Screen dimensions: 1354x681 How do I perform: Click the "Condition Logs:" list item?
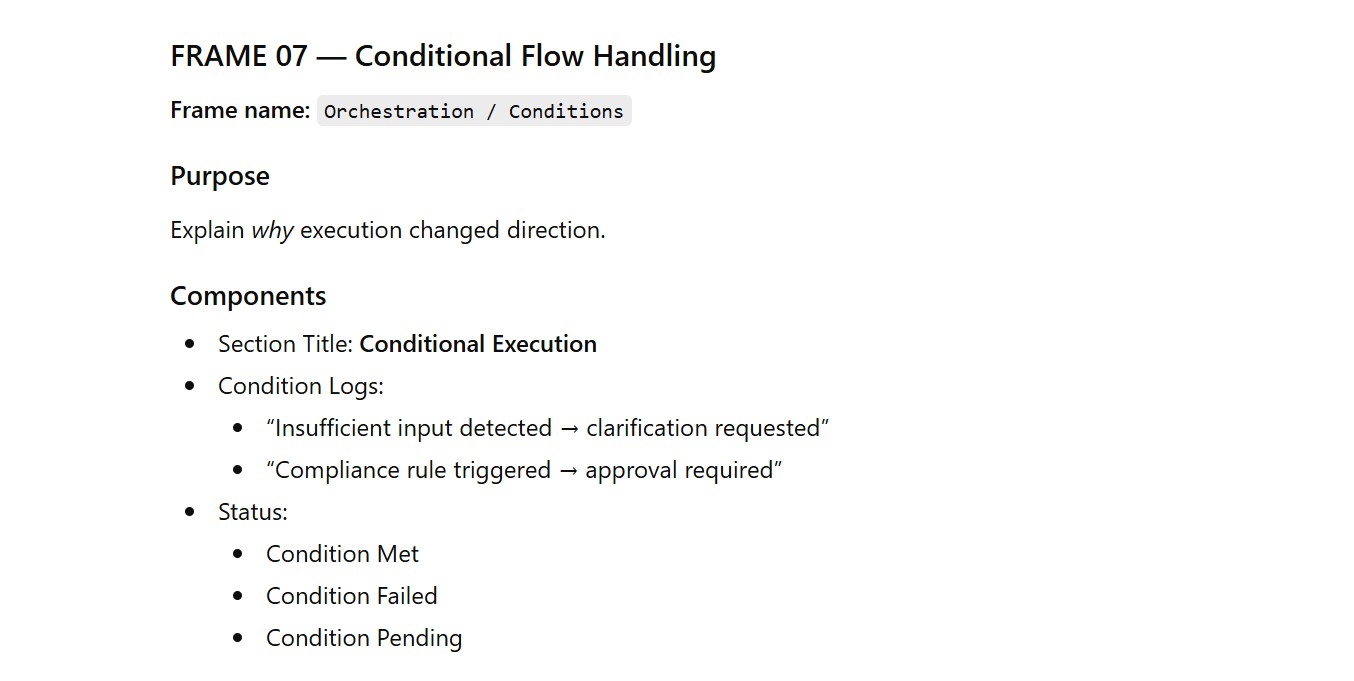tap(301, 386)
